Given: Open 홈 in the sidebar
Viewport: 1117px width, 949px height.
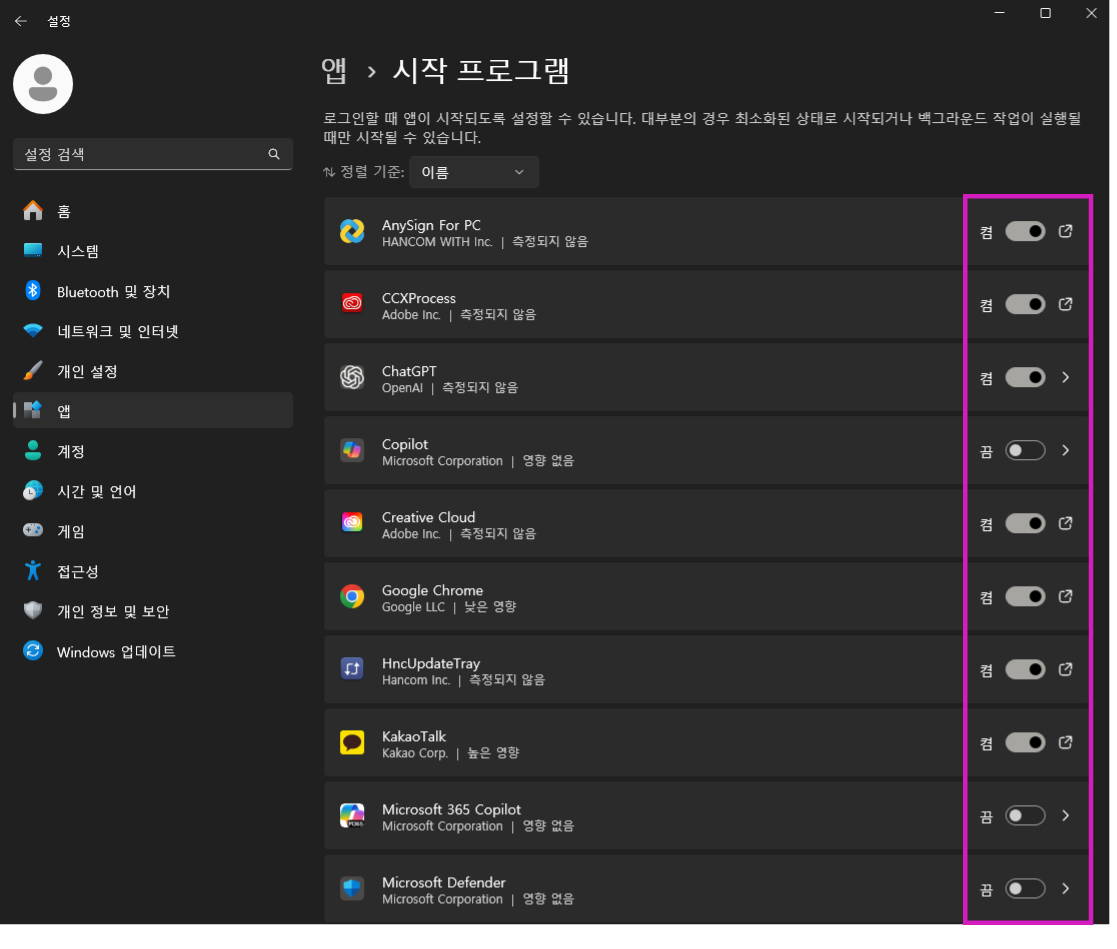Looking at the screenshot, I should click(x=153, y=212).
